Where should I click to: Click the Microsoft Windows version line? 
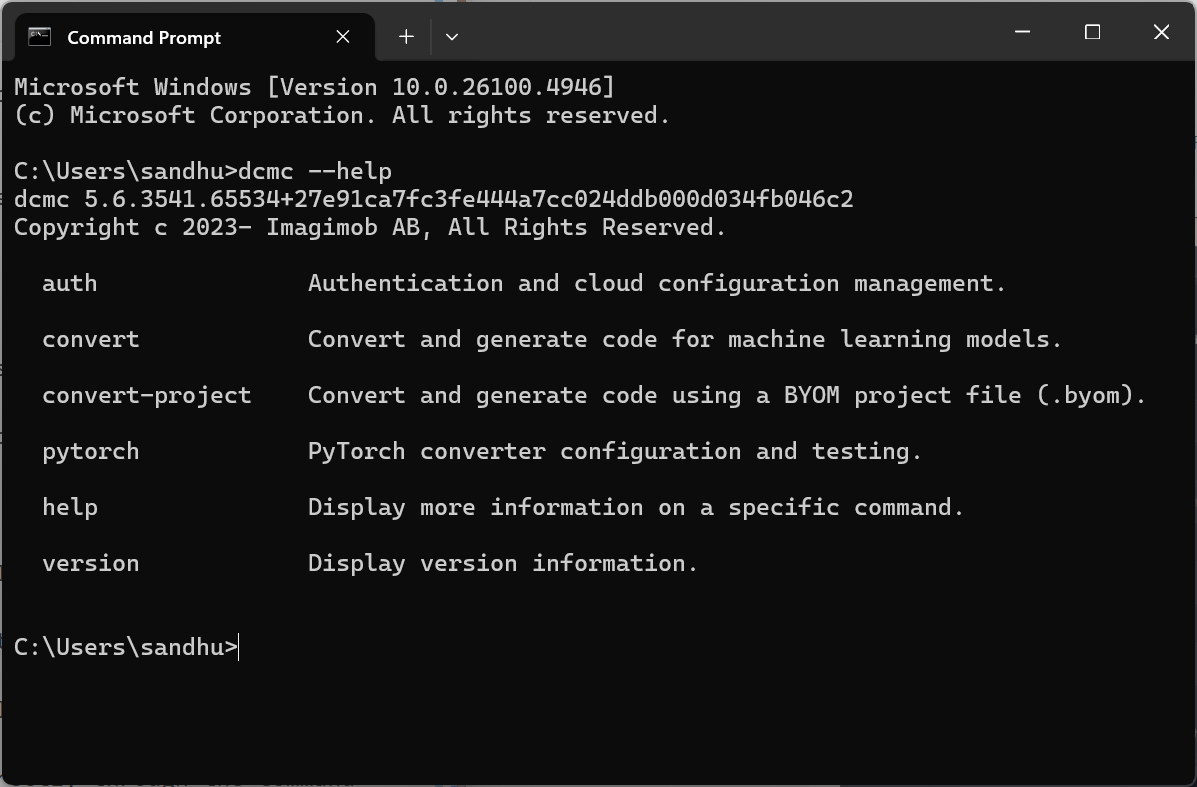(315, 87)
